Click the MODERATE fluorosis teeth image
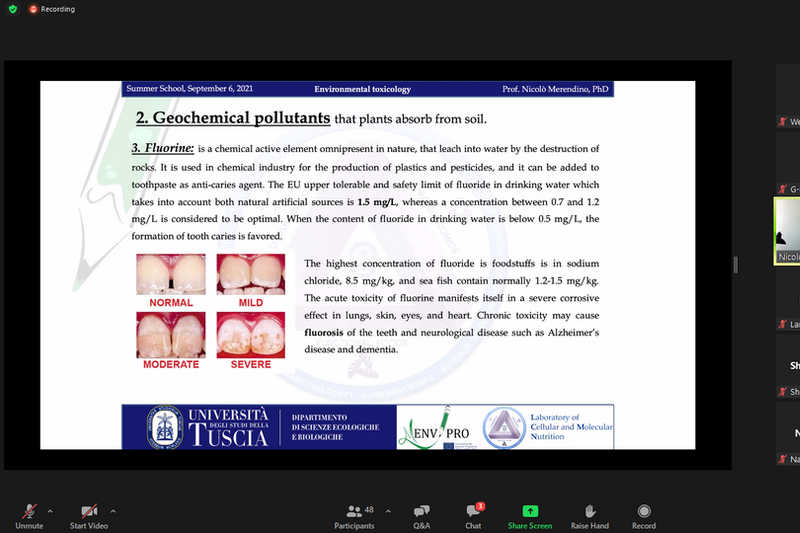Screen dimensions: 800x533 pos(171,335)
